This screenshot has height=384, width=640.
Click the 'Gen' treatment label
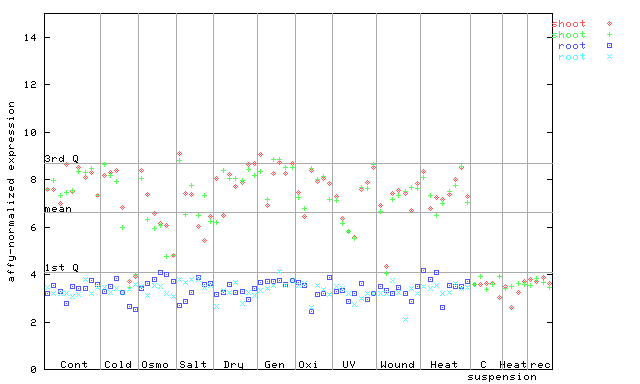tap(274, 364)
